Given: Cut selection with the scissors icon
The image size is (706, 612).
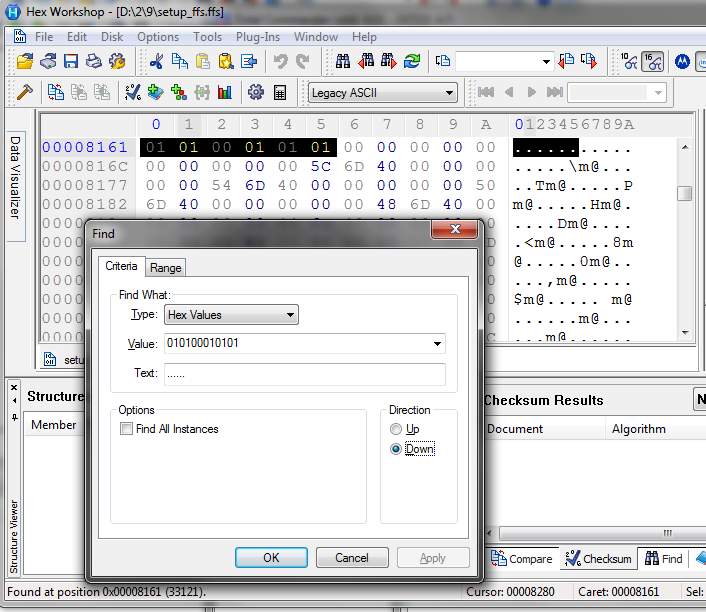Looking at the screenshot, I should coord(156,61).
